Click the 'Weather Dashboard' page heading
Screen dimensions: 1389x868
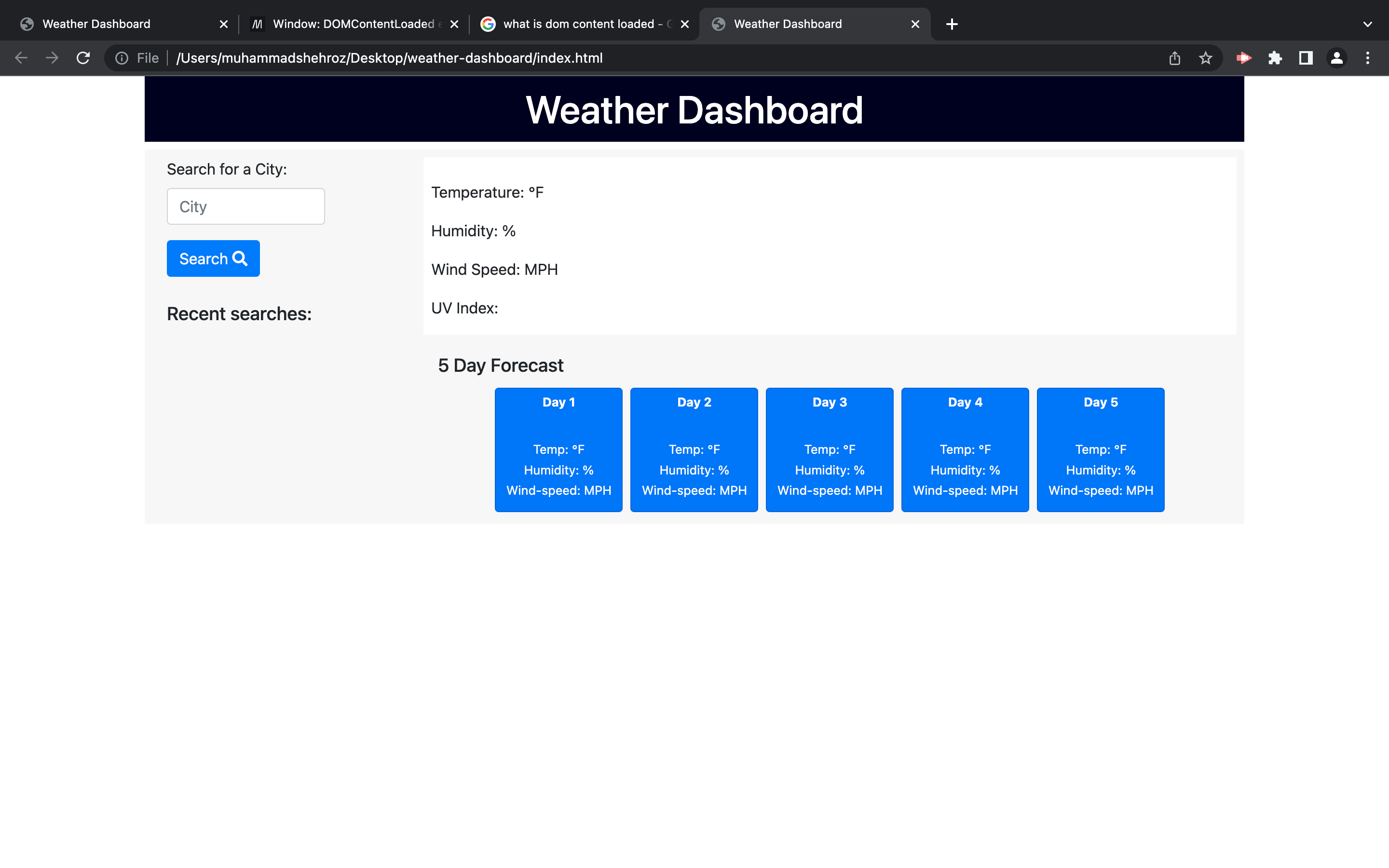coord(694,109)
